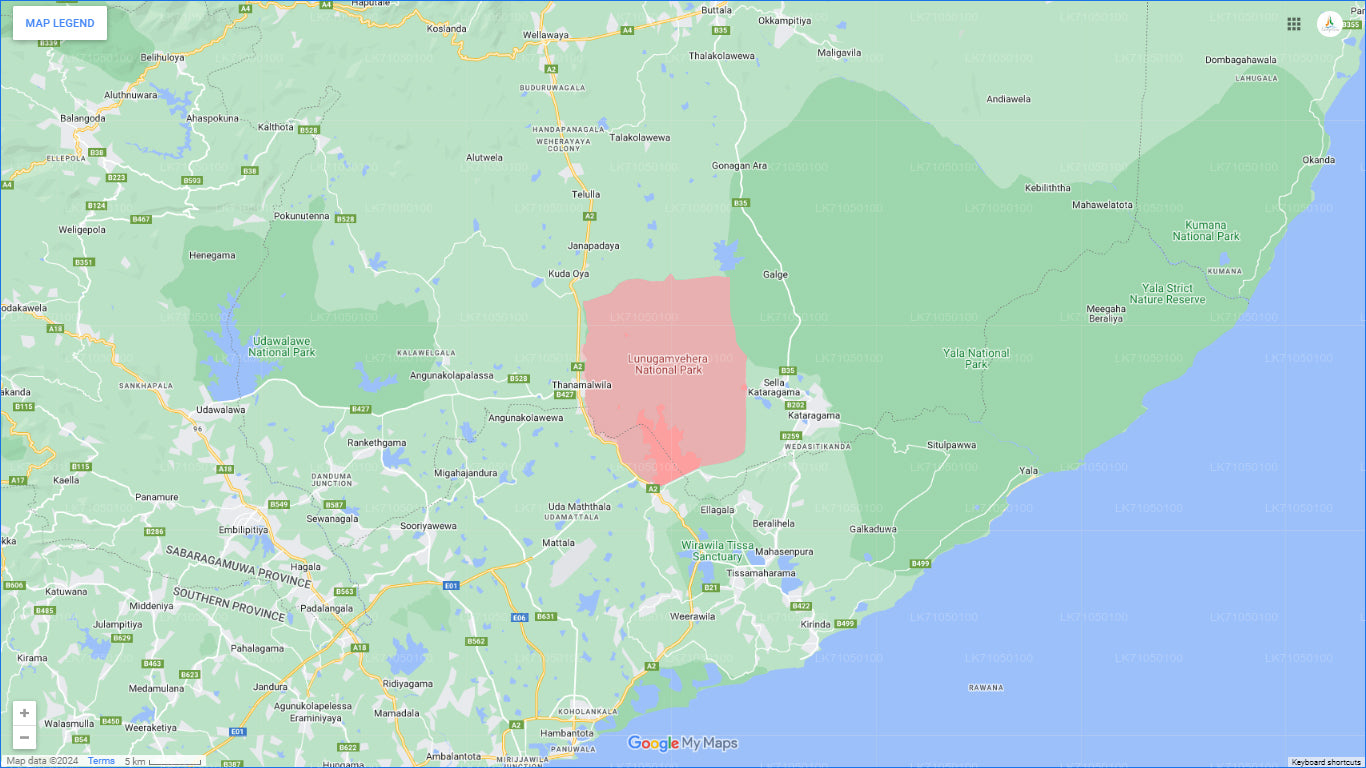The image size is (1366, 768).
Task: Click the Wirawila Tissa Sanctuary label
Action: pos(717,550)
